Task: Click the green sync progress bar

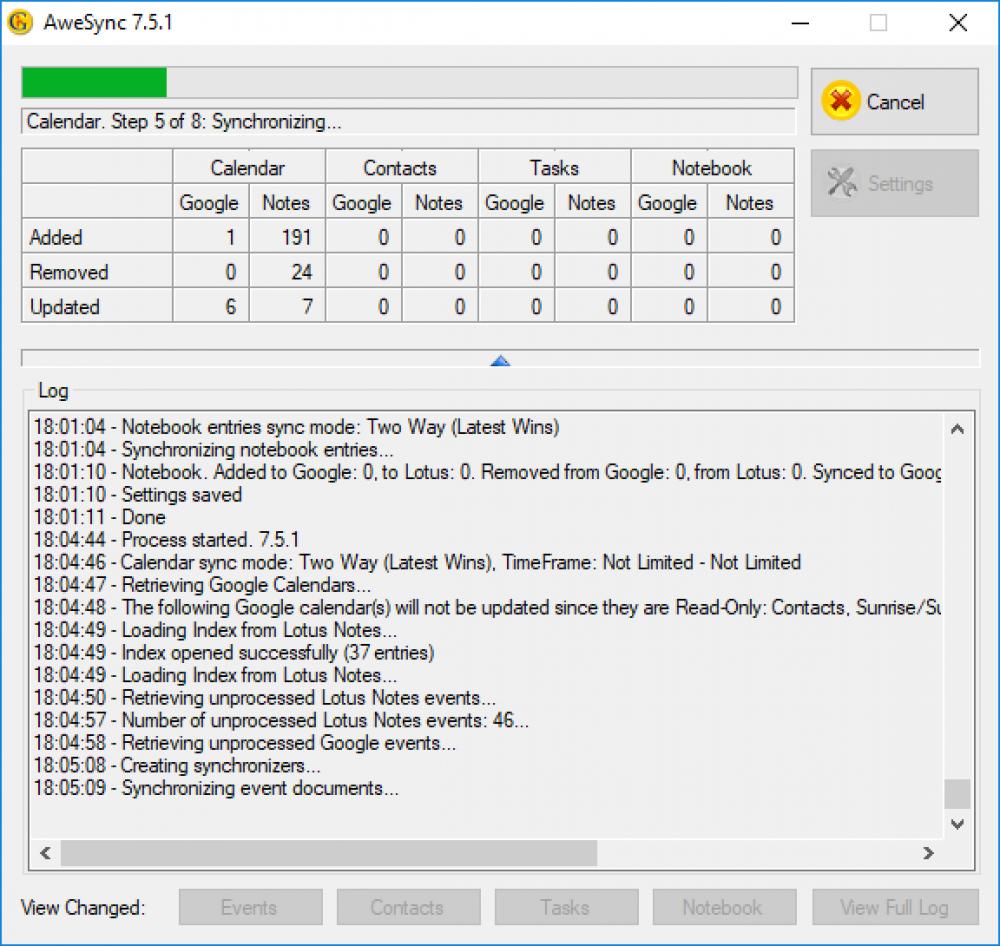Action: coord(95,82)
